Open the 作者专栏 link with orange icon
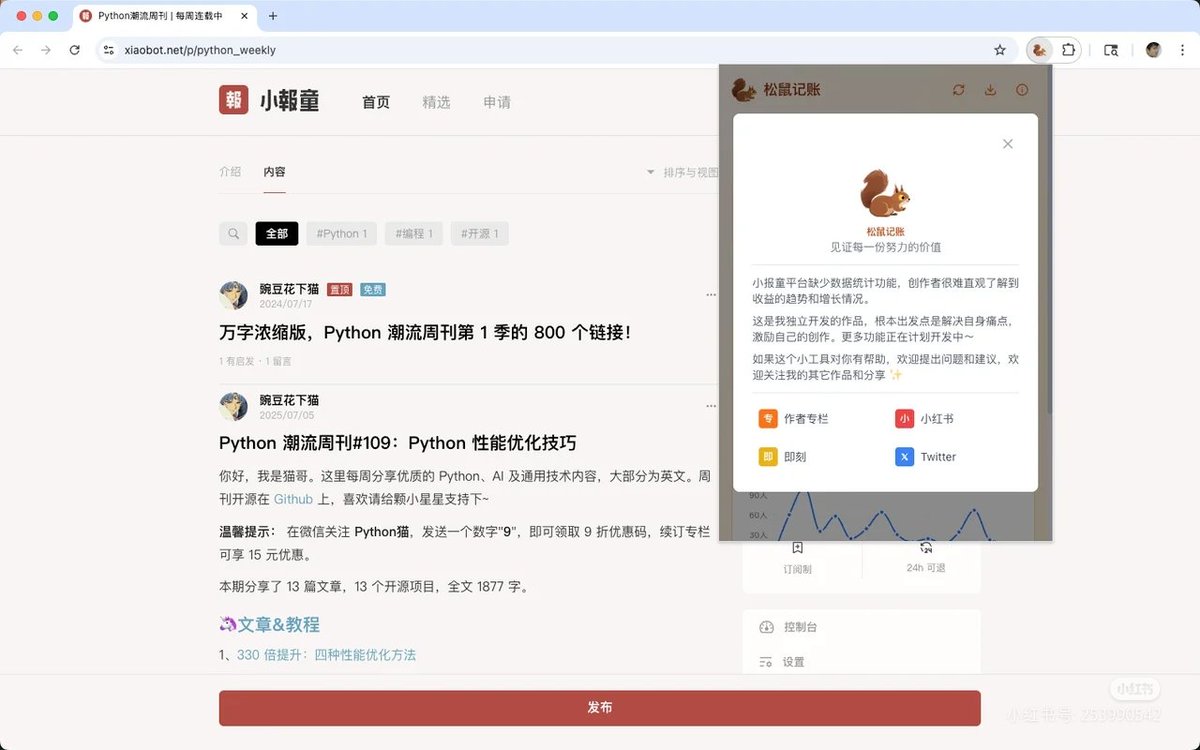 795,418
